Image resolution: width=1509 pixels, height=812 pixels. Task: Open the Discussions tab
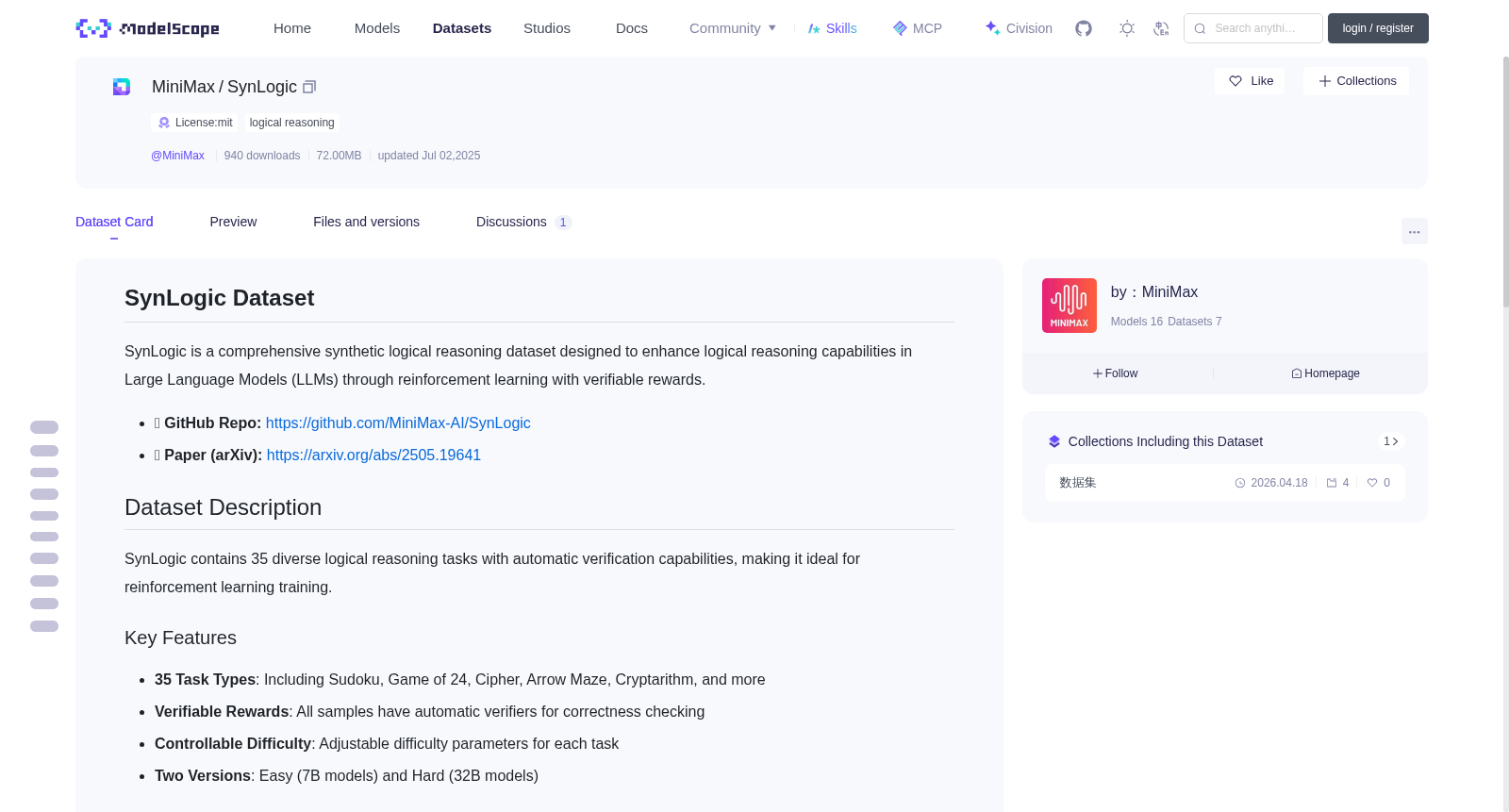coord(523,222)
